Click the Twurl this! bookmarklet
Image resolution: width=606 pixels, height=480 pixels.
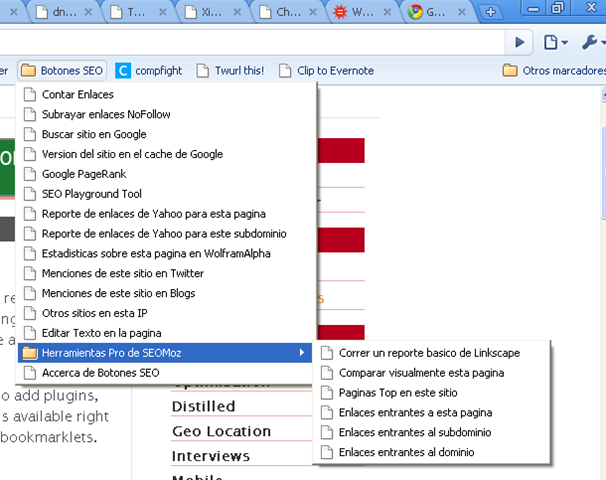click(230, 71)
